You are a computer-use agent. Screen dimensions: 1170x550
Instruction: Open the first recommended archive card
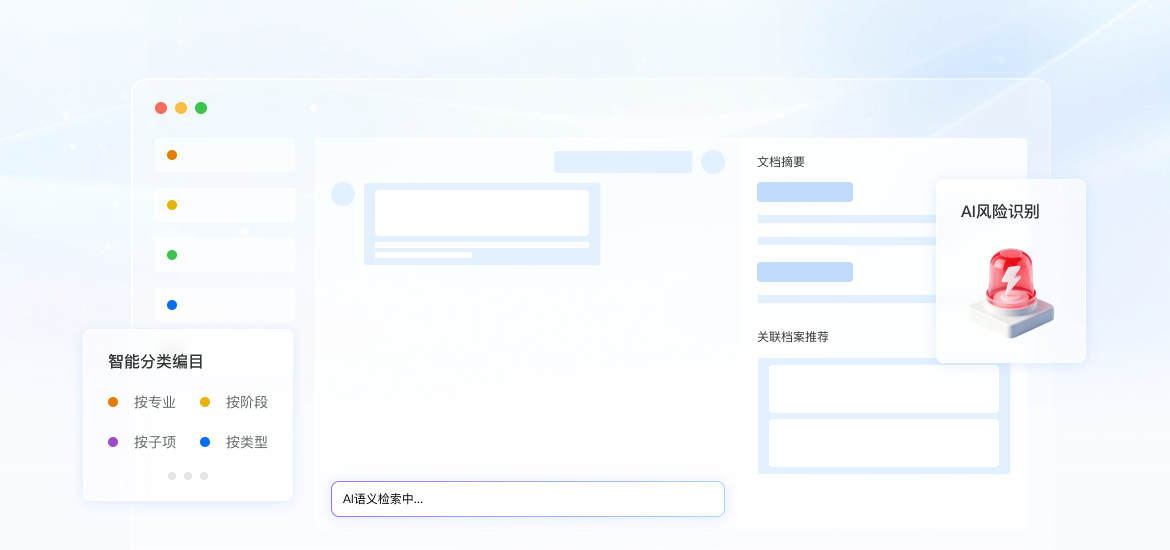(x=883, y=389)
